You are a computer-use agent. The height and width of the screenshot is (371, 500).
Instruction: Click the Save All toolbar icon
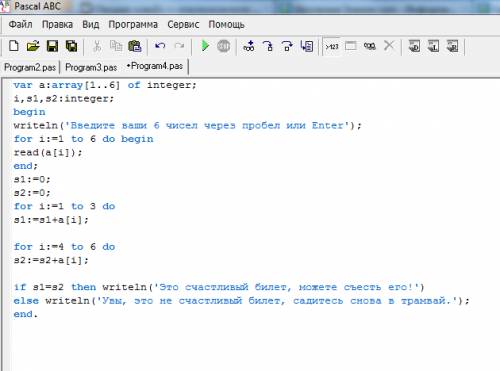(x=71, y=46)
